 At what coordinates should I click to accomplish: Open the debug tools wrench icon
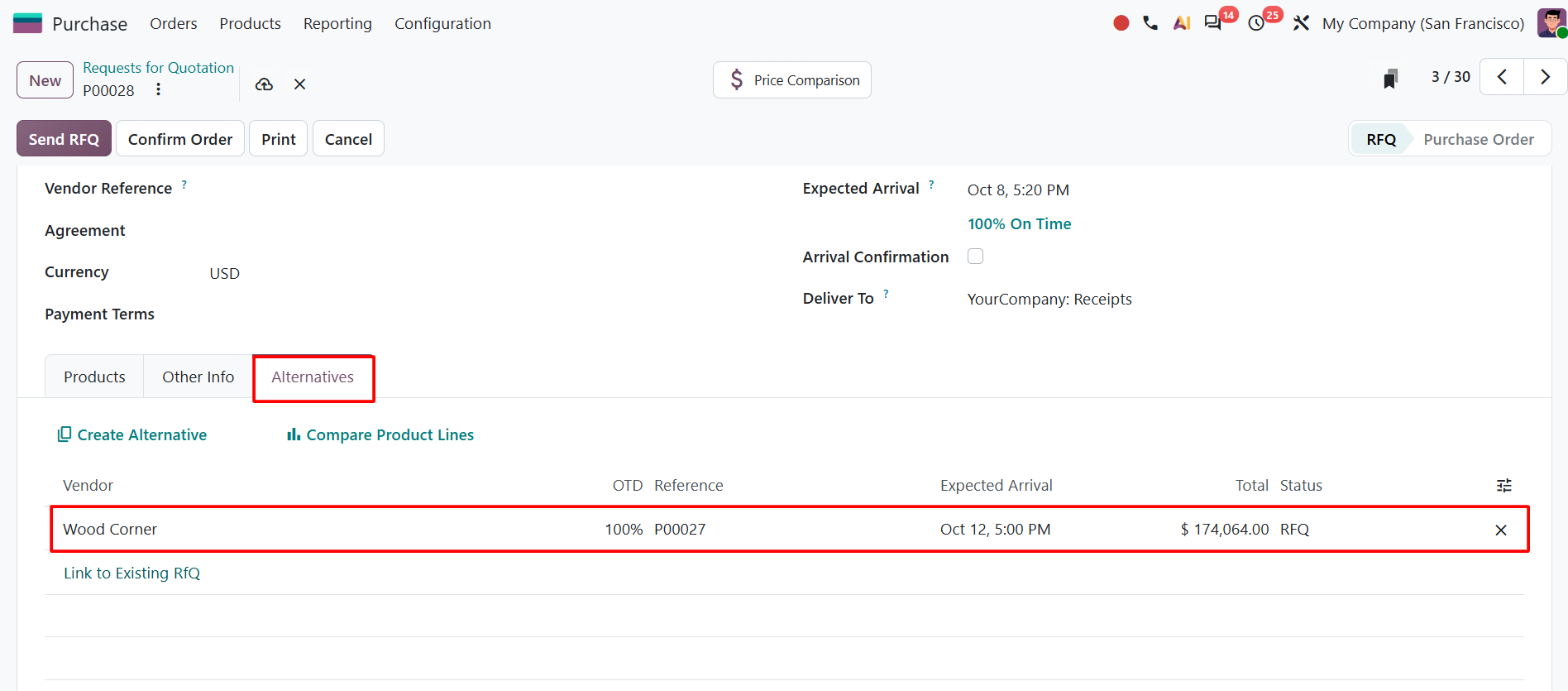1302,23
